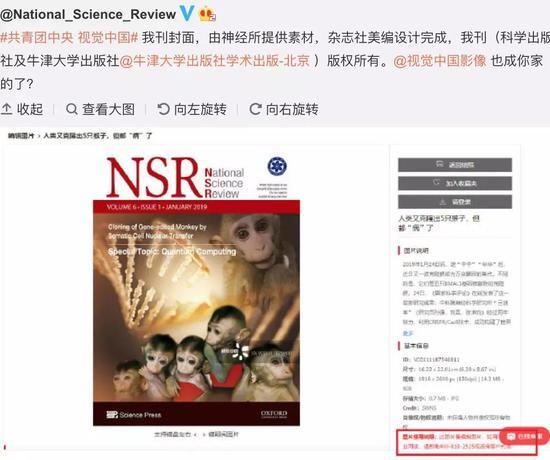Click the blue V verified badge

pos(187,13)
